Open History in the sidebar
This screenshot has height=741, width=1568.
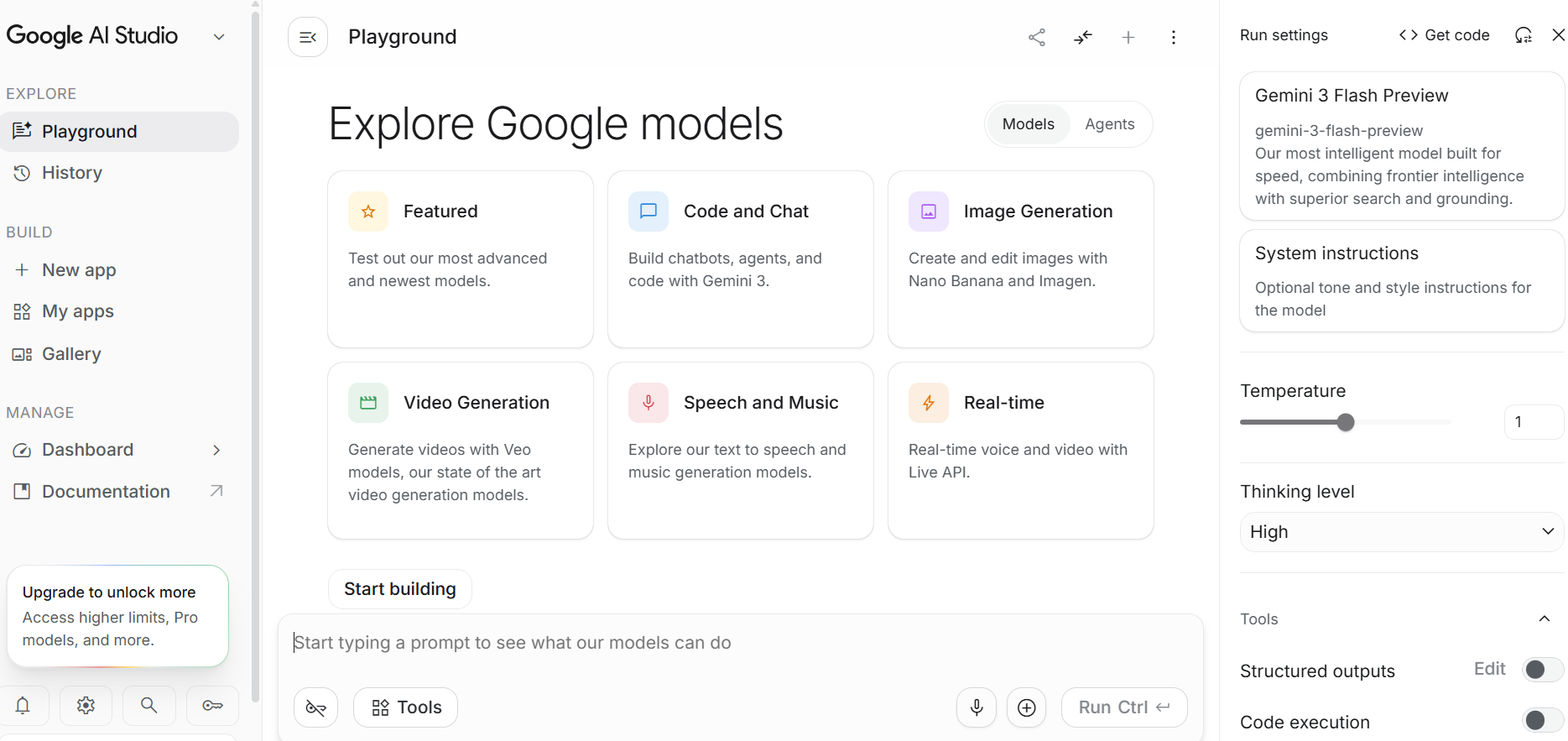coord(119,173)
